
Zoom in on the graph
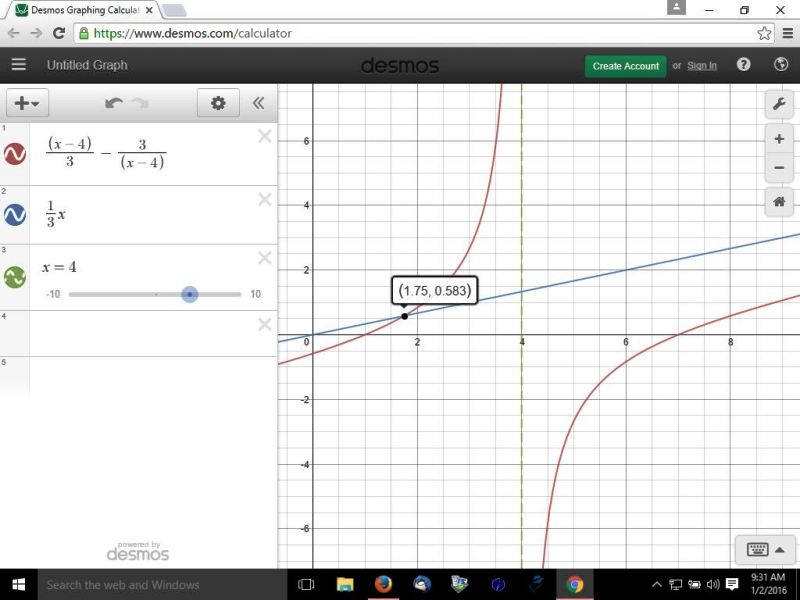tap(779, 139)
